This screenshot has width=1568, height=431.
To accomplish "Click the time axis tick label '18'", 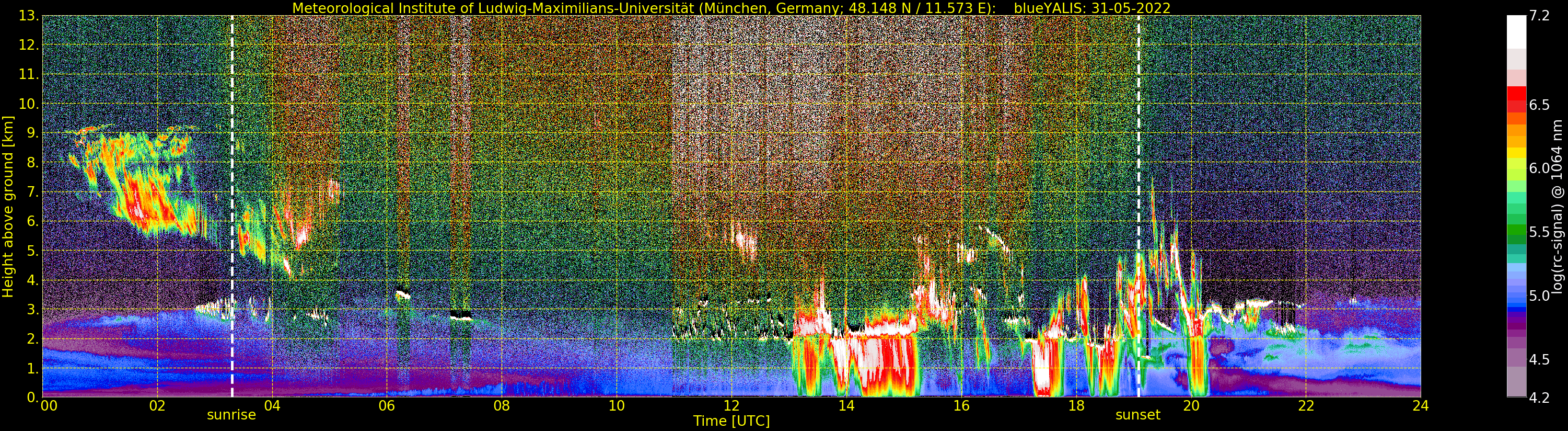I will 1076,405.
